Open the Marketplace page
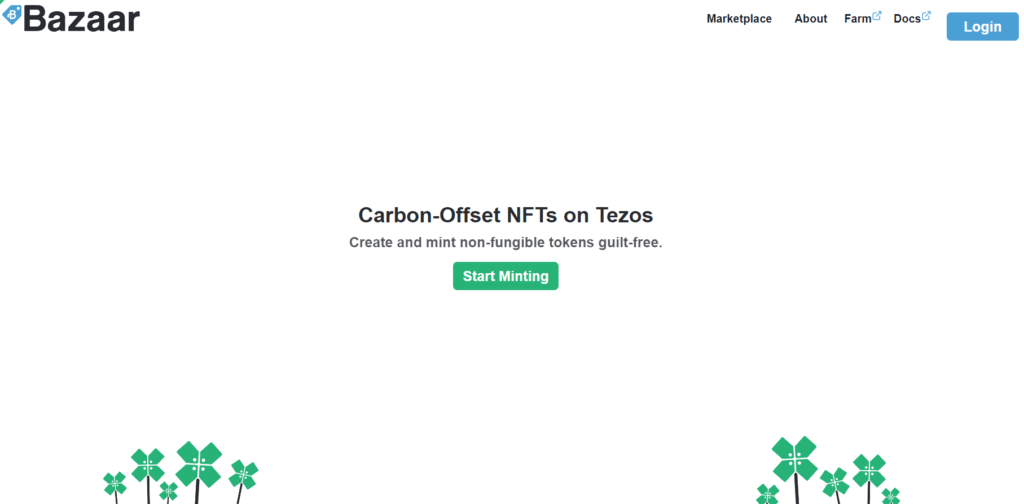This screenshot has height=504, width=1024. tap(739, 19)
